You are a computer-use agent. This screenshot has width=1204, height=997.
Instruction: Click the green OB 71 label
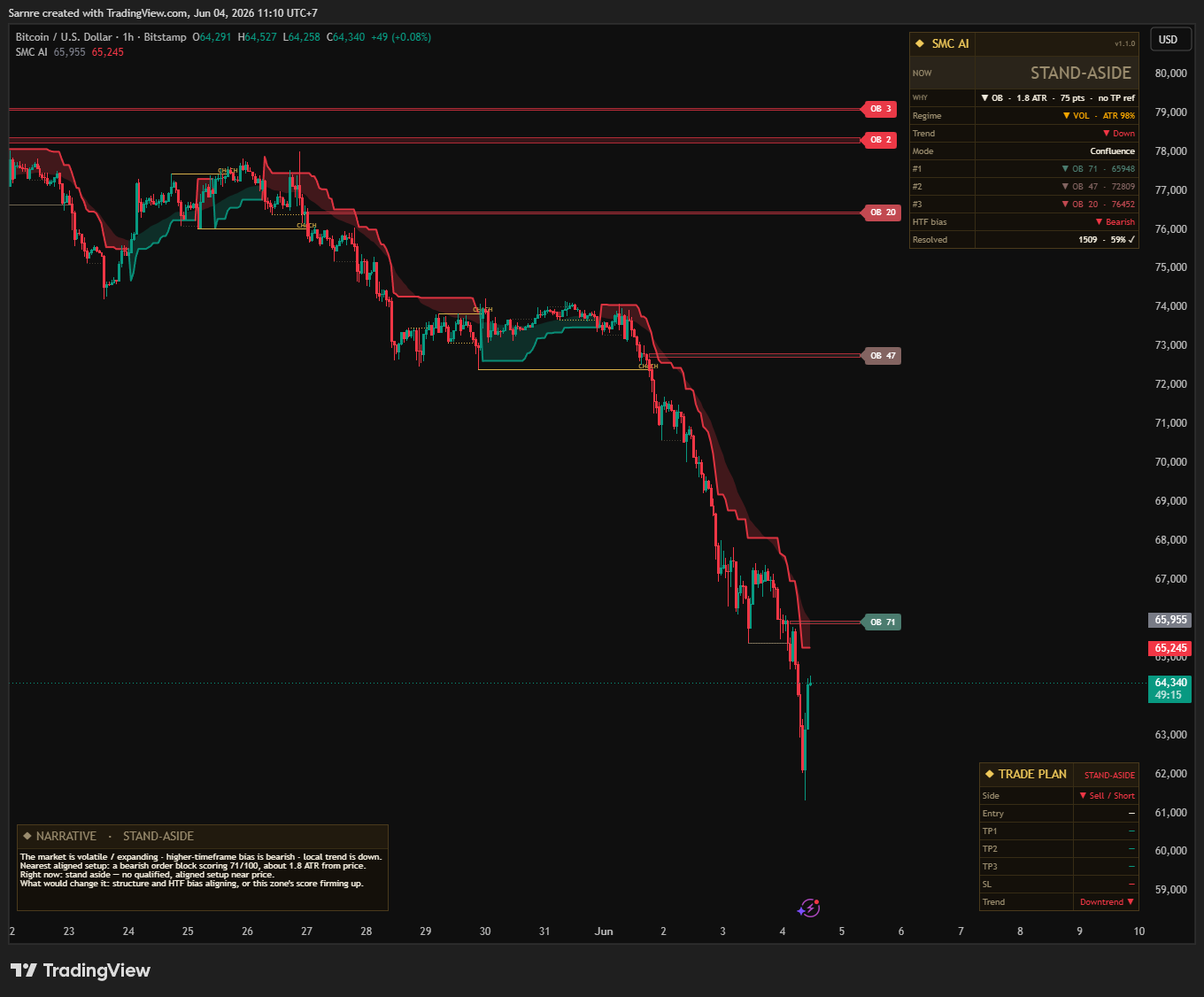point(883,622)
